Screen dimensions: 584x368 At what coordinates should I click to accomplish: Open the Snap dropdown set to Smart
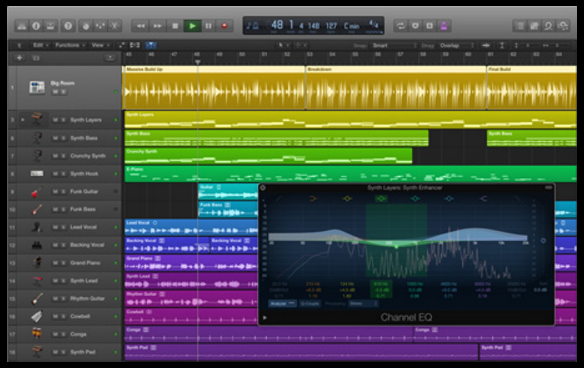(x=395, y=45)
